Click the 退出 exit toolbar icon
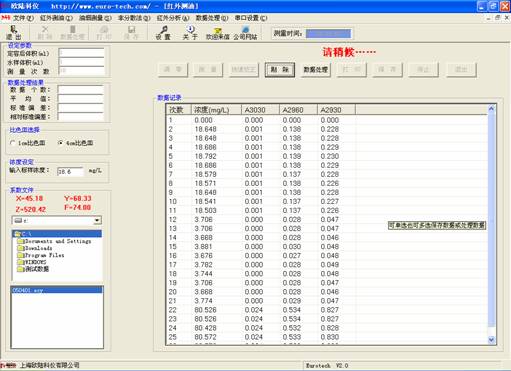 click(x=14, y=33)
